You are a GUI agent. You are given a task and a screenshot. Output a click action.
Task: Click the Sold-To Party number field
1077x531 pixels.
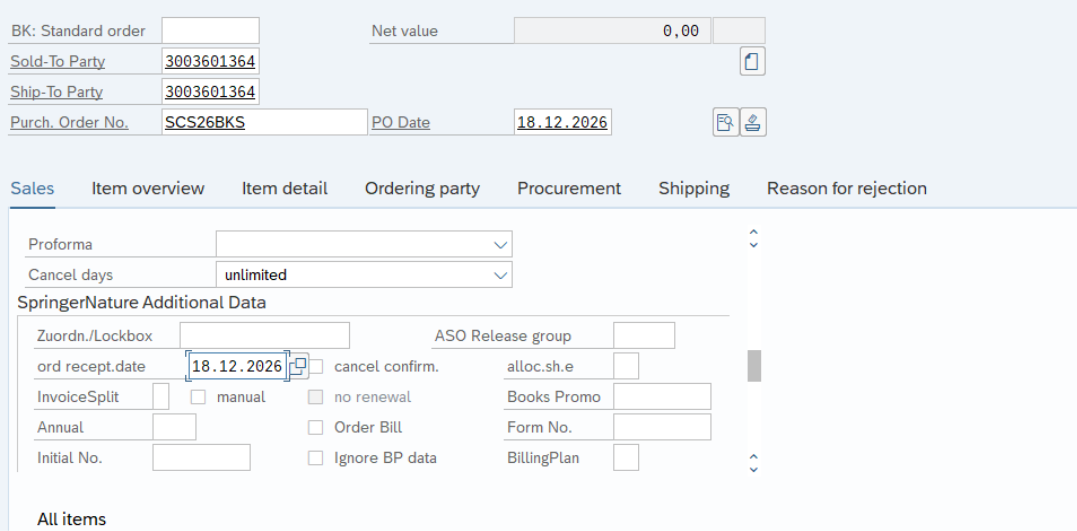pos(211,61)
